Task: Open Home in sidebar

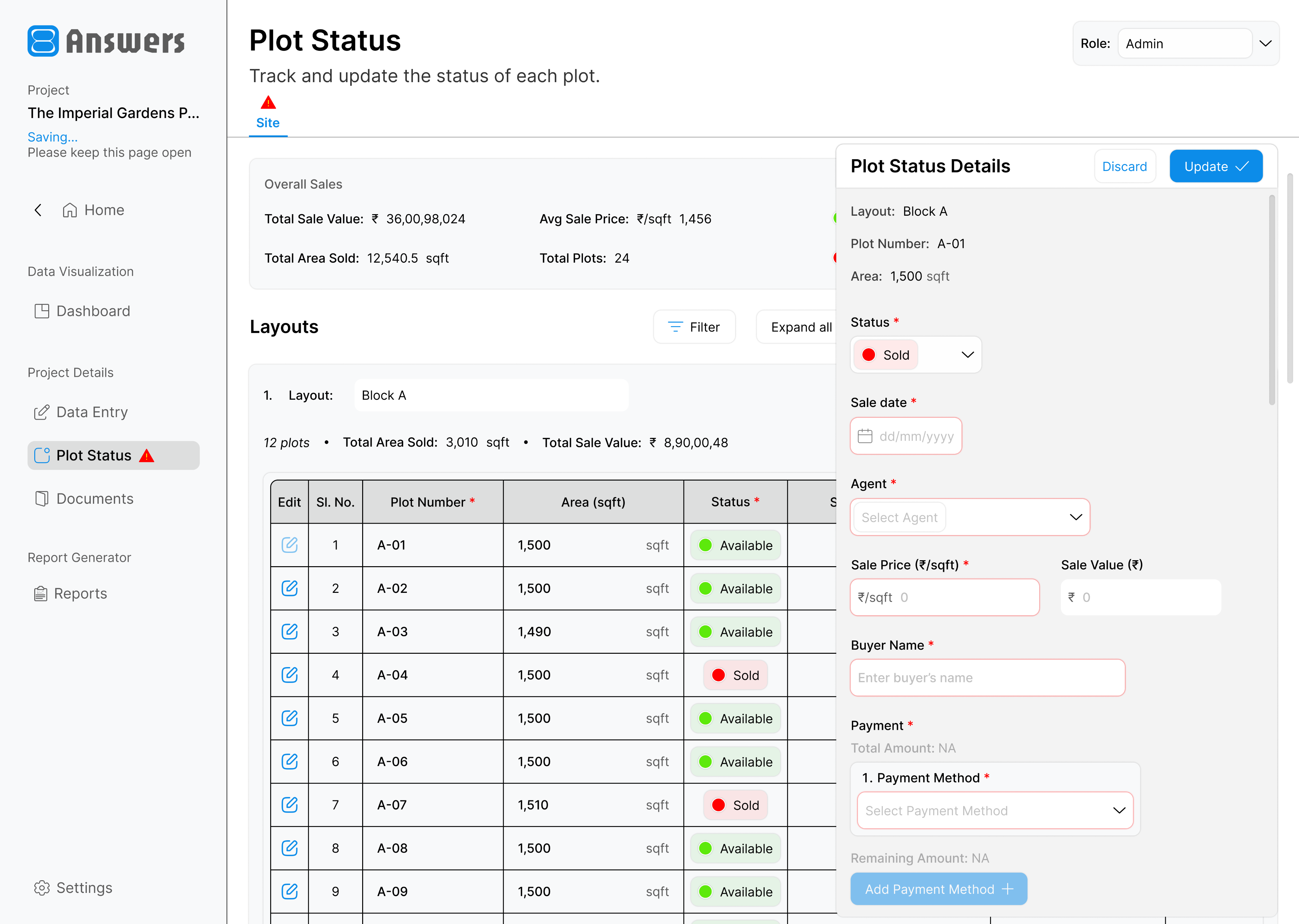Action: tap(93, 210)
